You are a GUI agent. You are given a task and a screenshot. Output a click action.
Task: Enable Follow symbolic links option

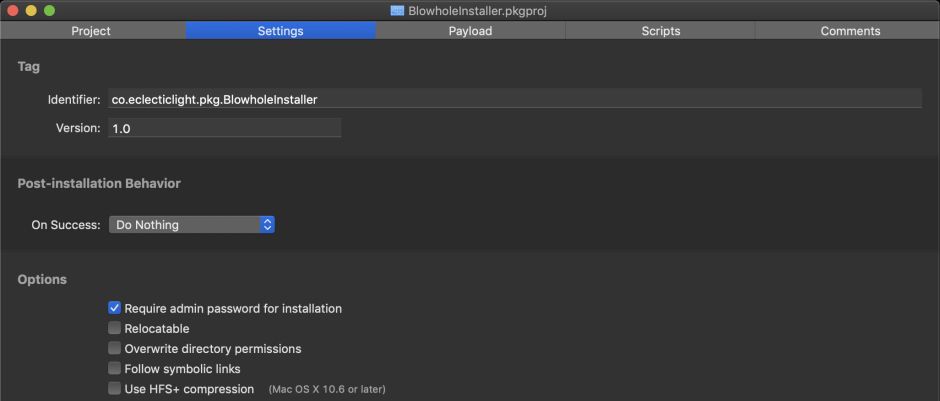click(x=114, y=368)
